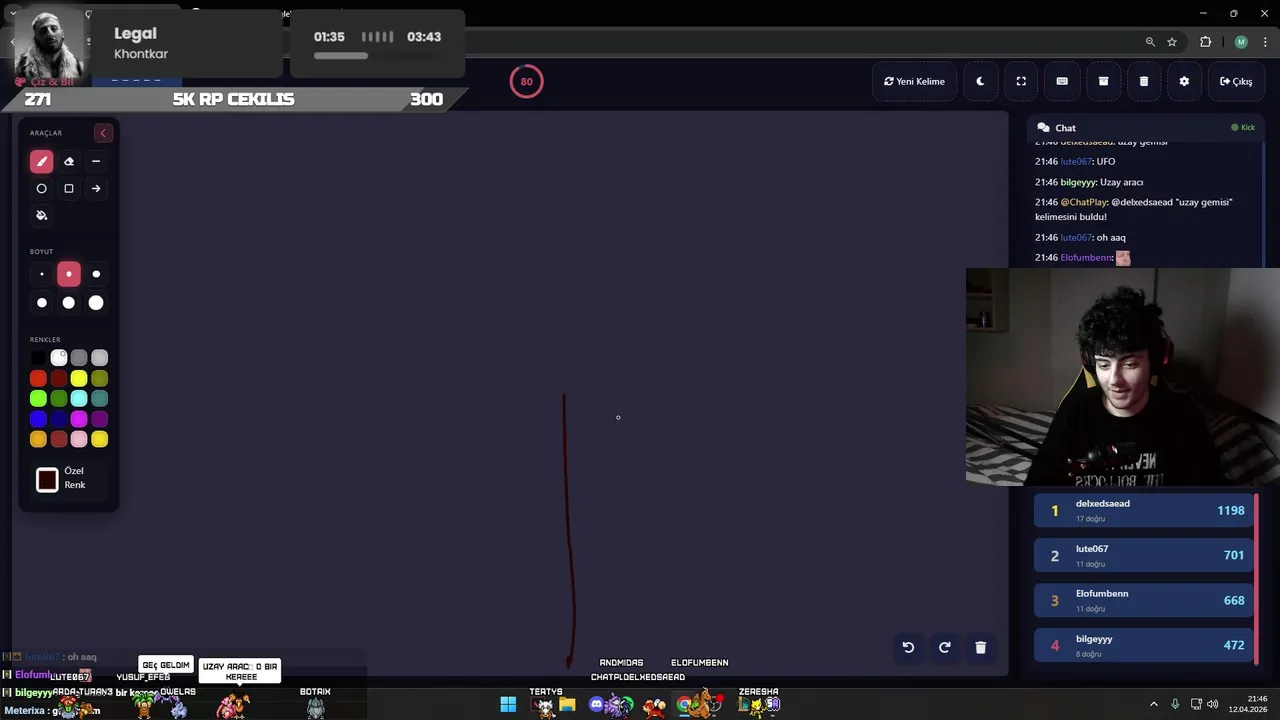Click the @ChatPlay announcement message
The image size is (1280, 720).
click(1134, 209)
